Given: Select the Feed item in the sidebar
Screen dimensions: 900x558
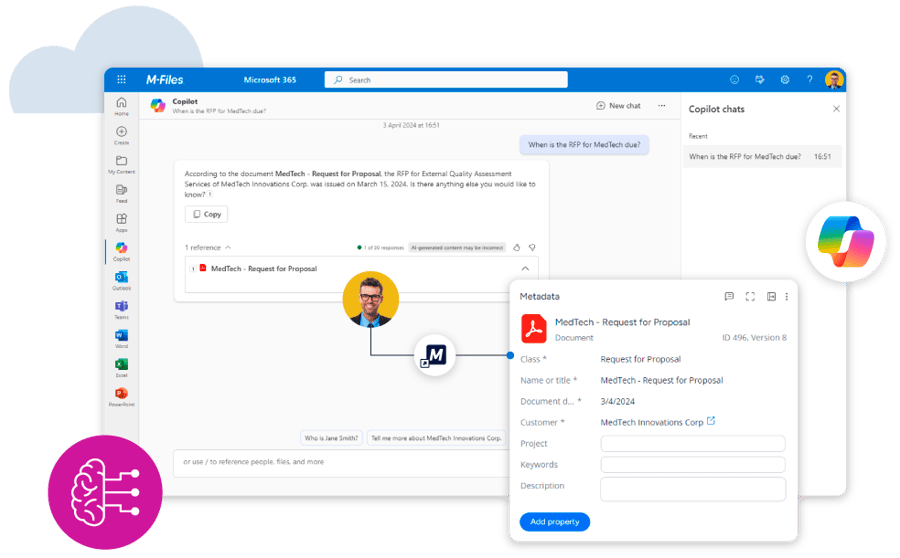Looking at the screenshot, I should pyautogui.click(x=121, y=192).
